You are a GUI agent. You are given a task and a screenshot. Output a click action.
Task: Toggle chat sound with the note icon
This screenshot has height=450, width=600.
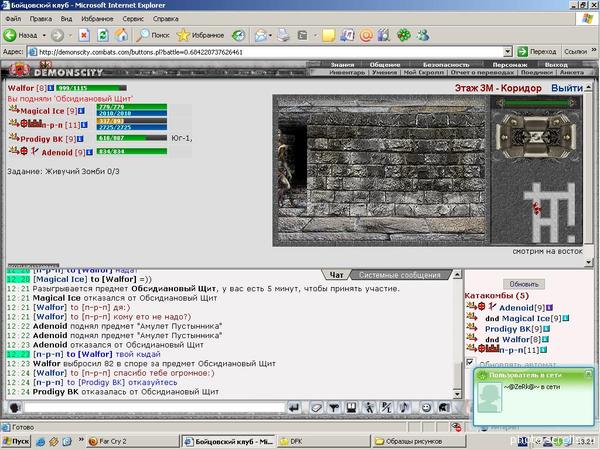click(404, 408)
